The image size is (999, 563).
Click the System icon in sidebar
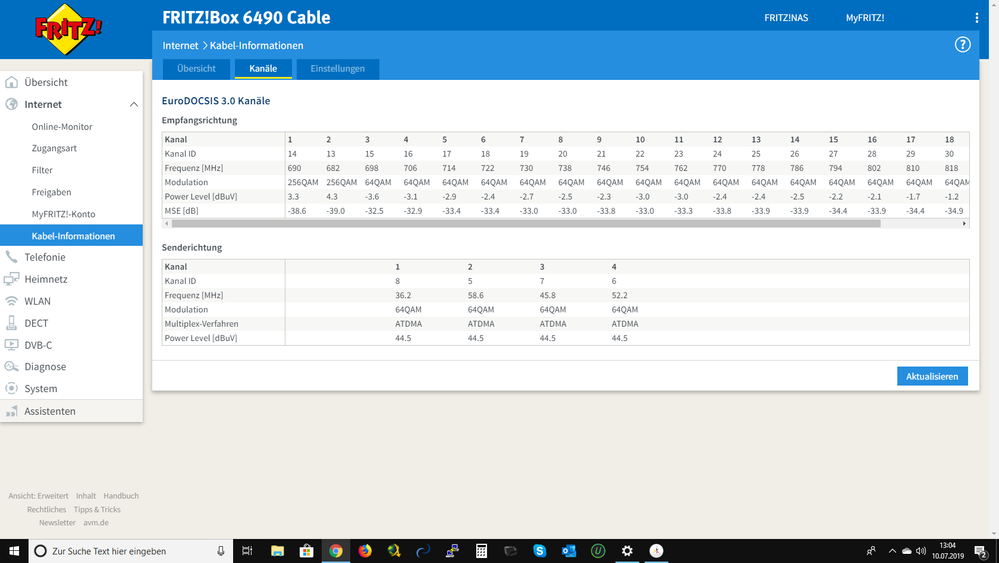tap(11, 388)
